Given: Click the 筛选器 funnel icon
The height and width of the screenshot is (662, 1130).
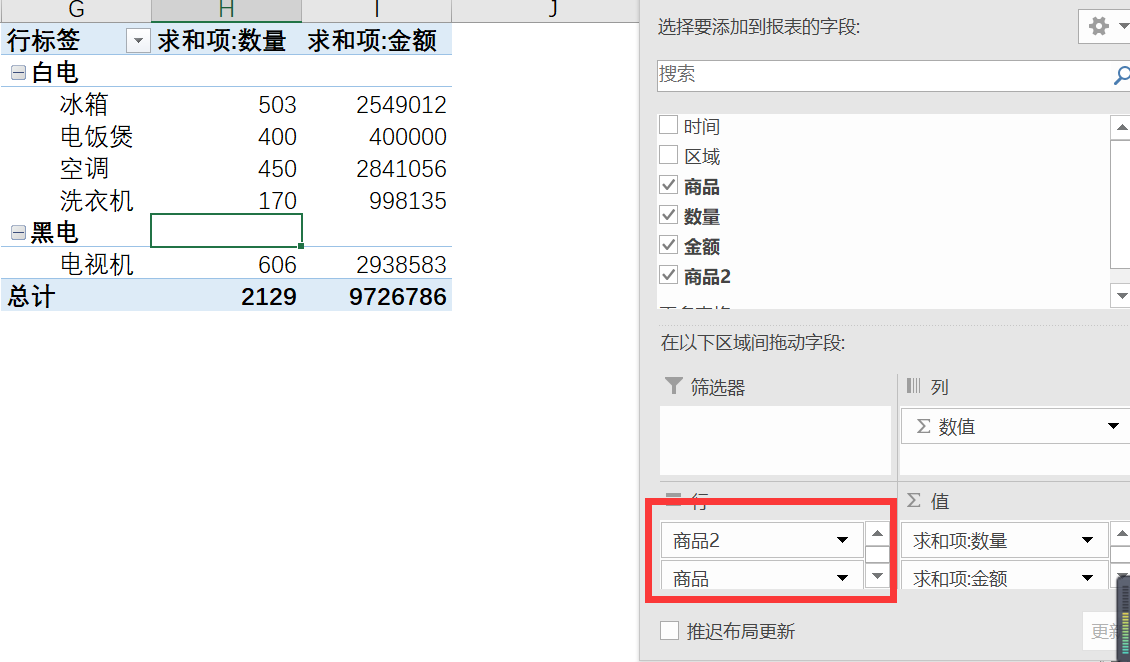Looking at the screenshot, I should pos(673,386).
